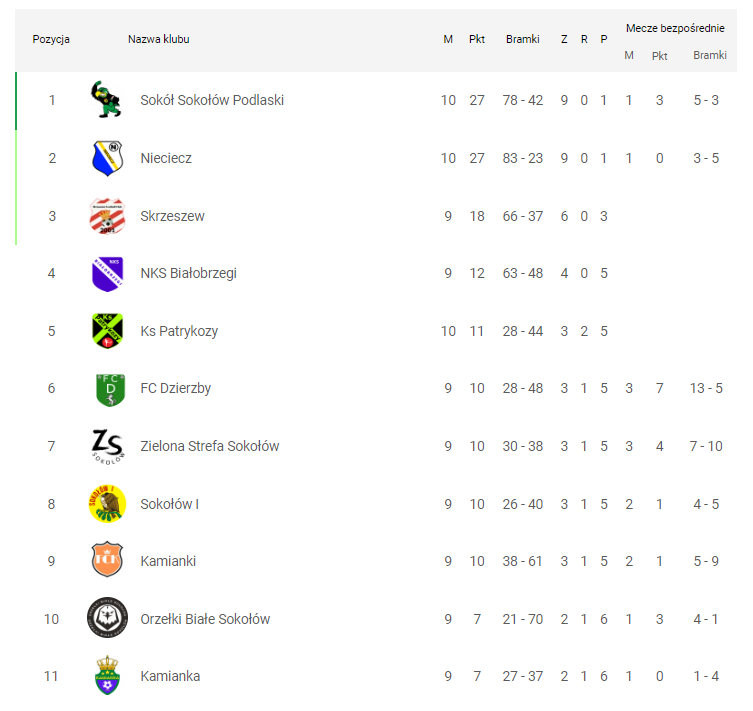Screen dimensions: 753x711
Task: Select the Nazwa klubu column header
Action: [x=158, y=39]
